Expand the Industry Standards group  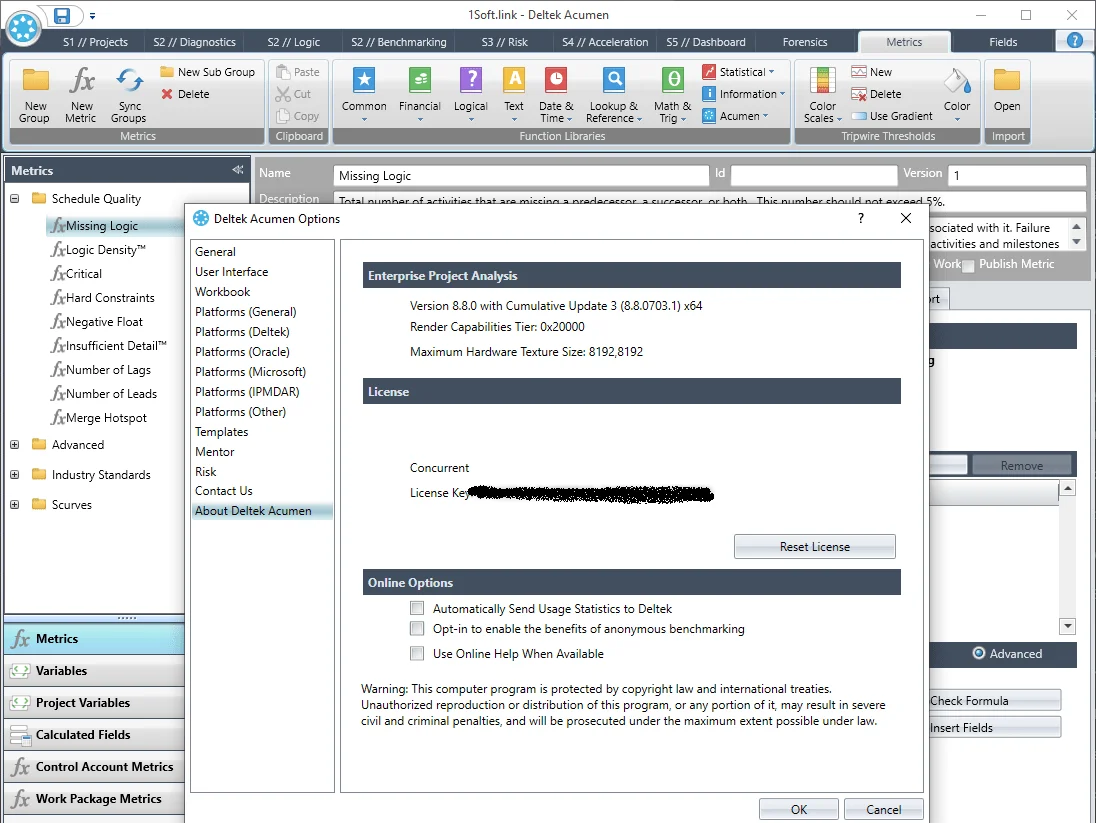point(15,475)
